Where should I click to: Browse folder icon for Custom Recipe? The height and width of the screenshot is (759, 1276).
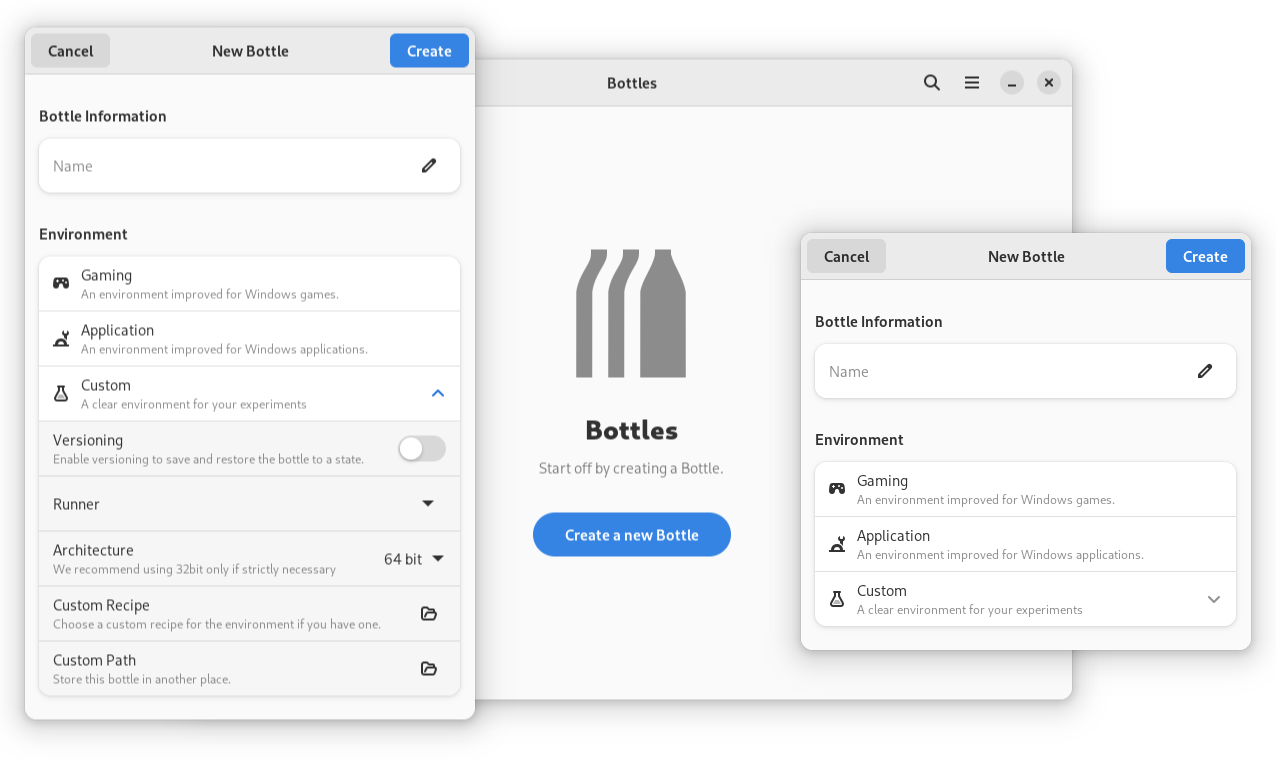(429, 614)
